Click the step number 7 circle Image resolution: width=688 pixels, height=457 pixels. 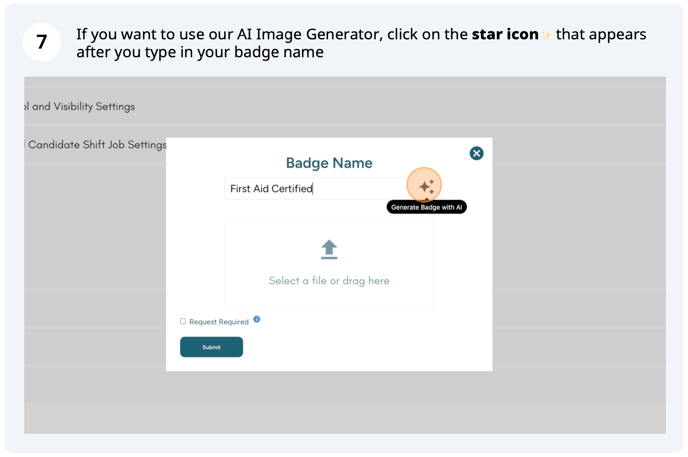pyautogui.click(x=41, y=42)
